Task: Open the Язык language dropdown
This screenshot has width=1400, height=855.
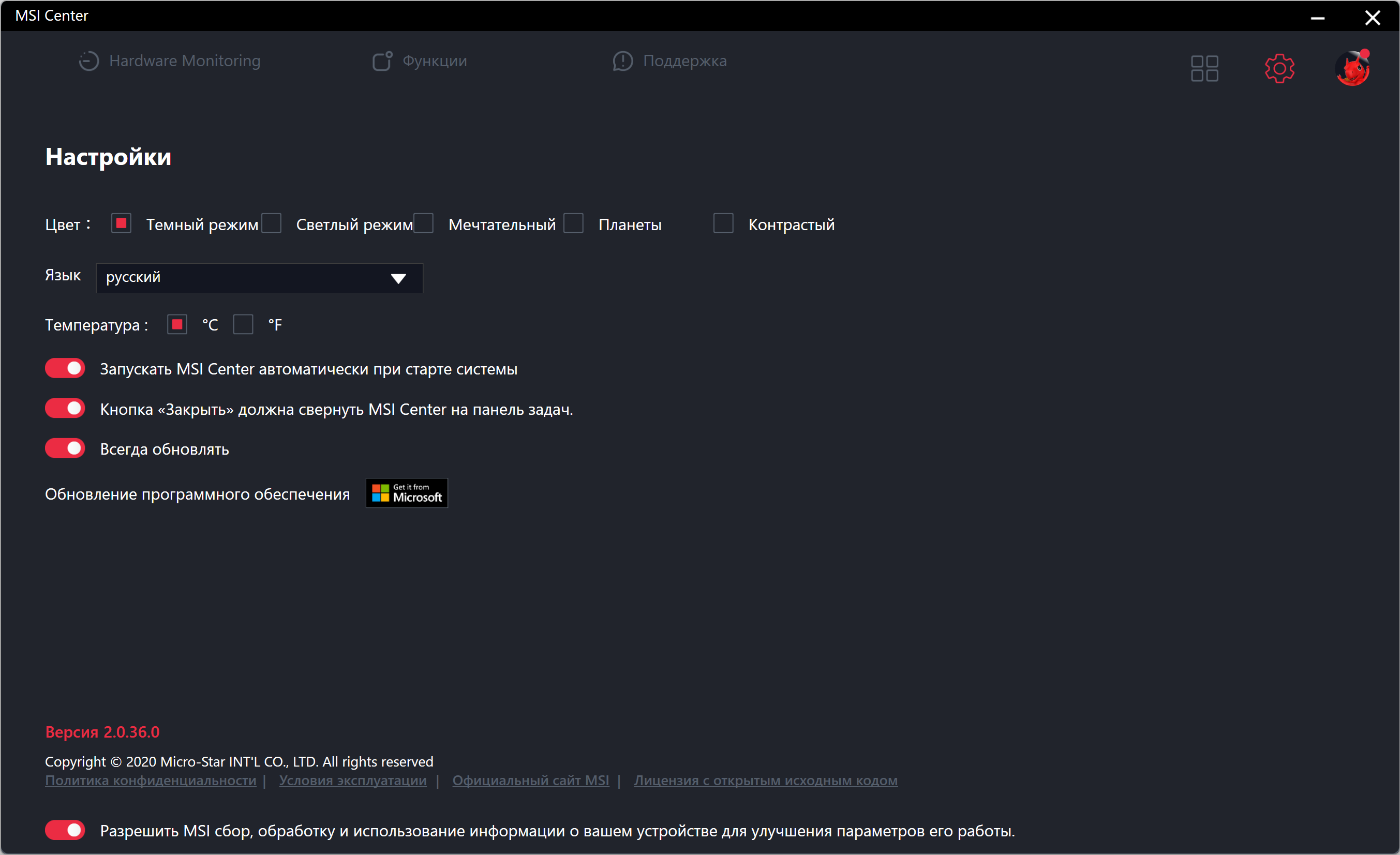Action: click(x=260, y=278)
